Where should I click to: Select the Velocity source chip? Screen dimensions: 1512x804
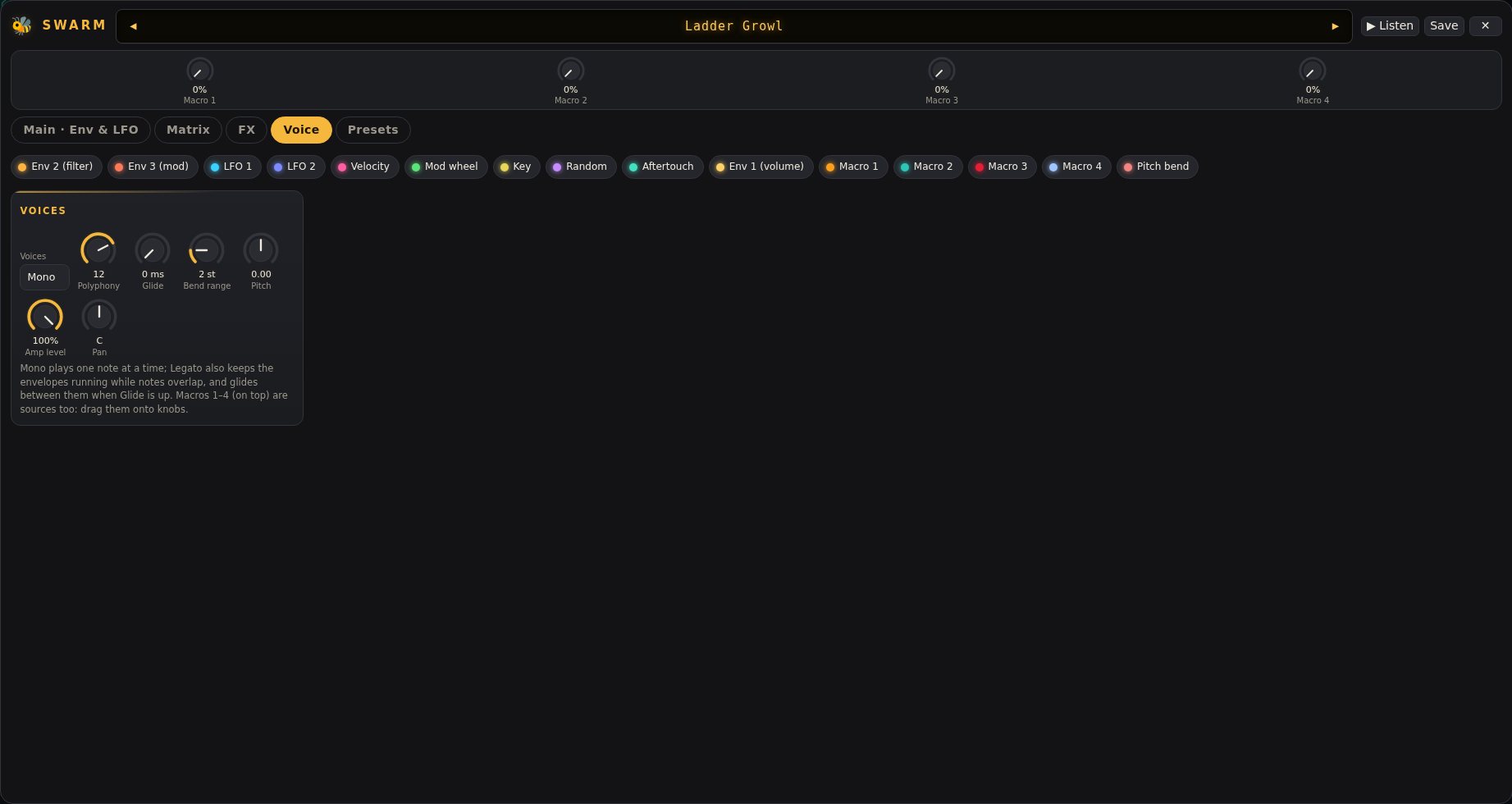click(x=364, y=167)
